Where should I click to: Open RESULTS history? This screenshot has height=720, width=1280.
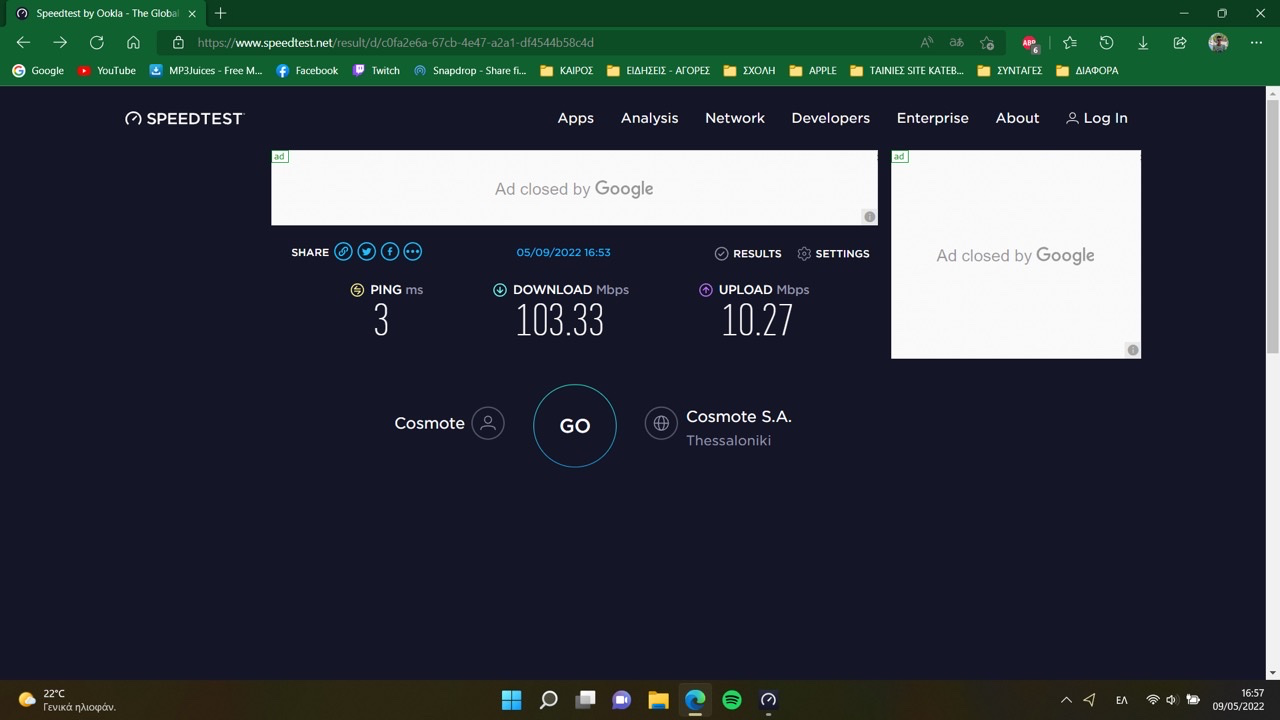tap(748, 254)
